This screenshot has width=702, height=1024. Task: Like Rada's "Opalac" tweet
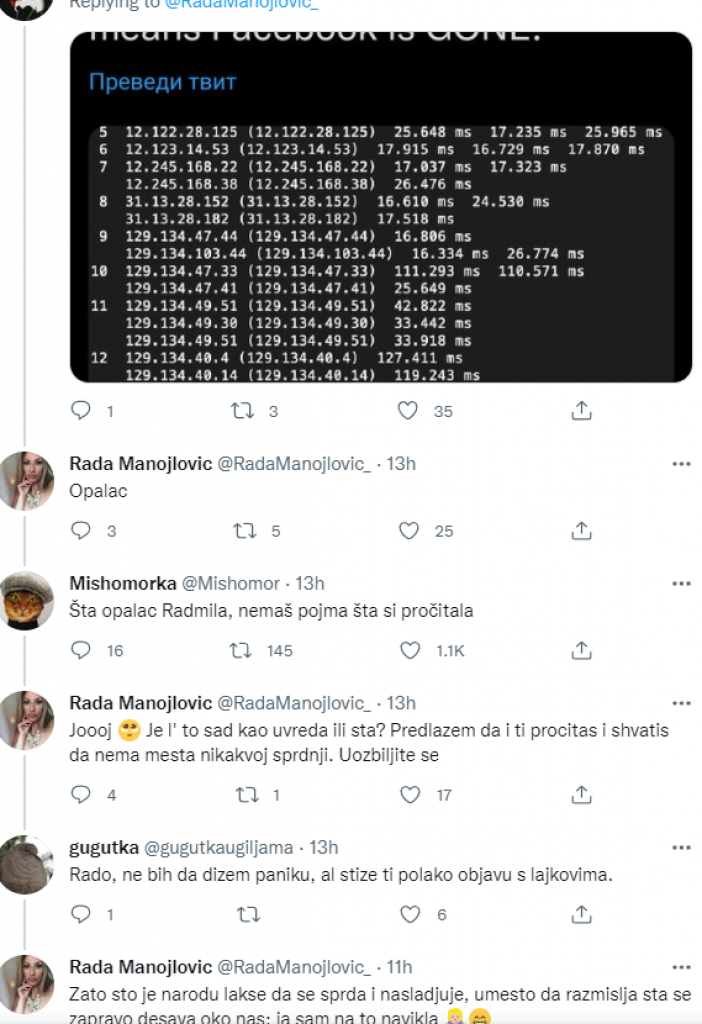tap(408, 531)
